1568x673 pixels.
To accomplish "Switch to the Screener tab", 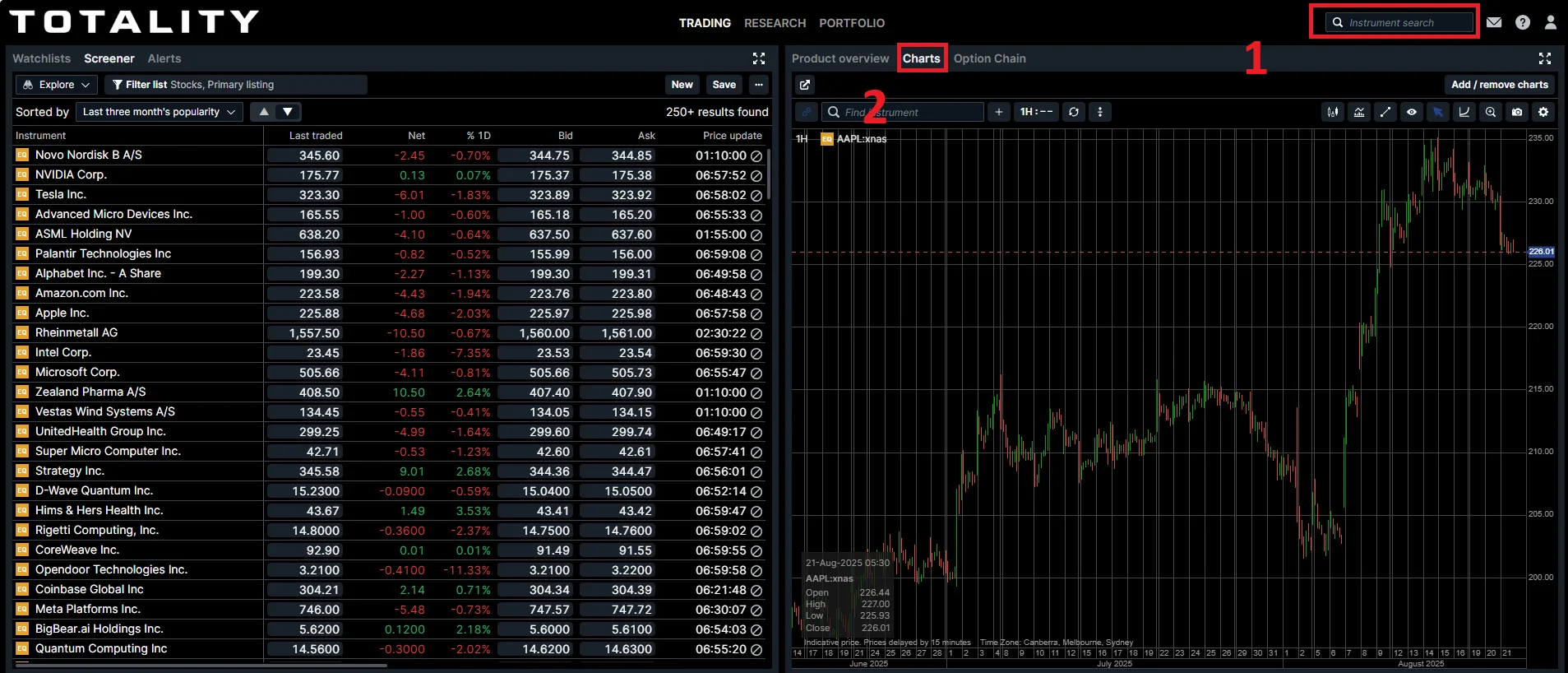I will [x=109, y=58].
